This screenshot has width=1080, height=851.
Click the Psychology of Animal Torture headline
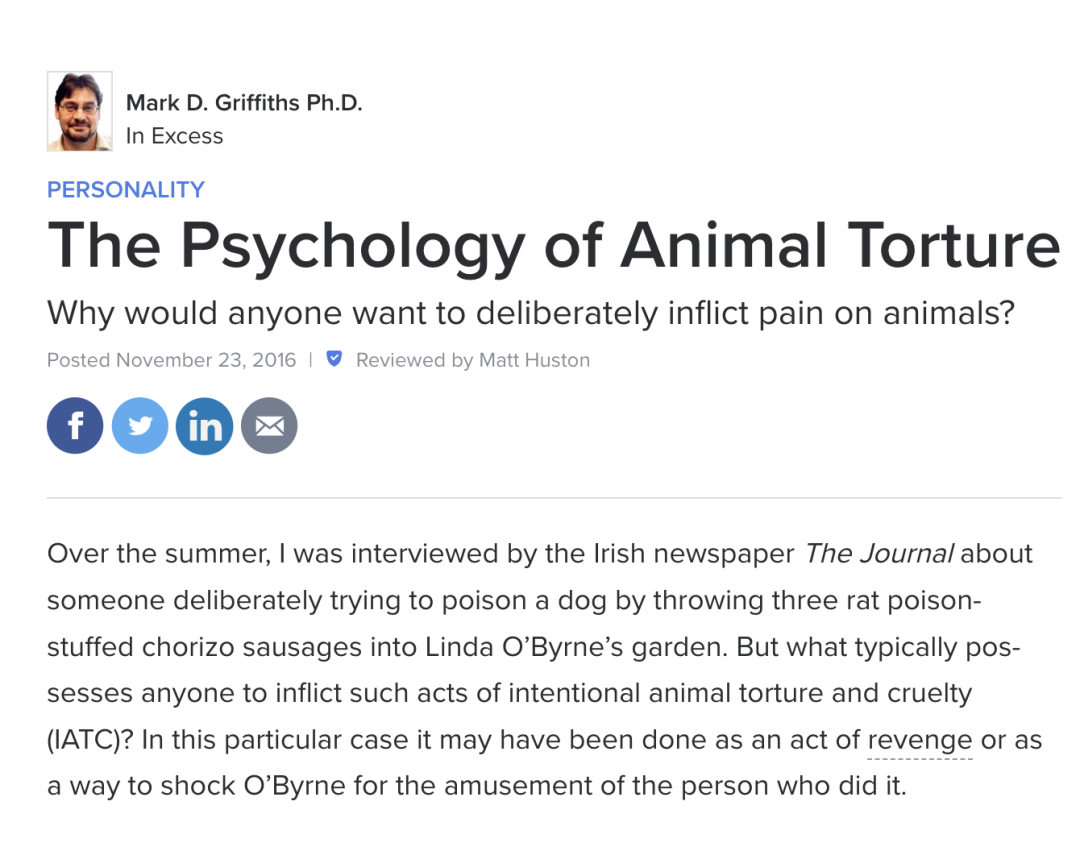tap(553, 243)
